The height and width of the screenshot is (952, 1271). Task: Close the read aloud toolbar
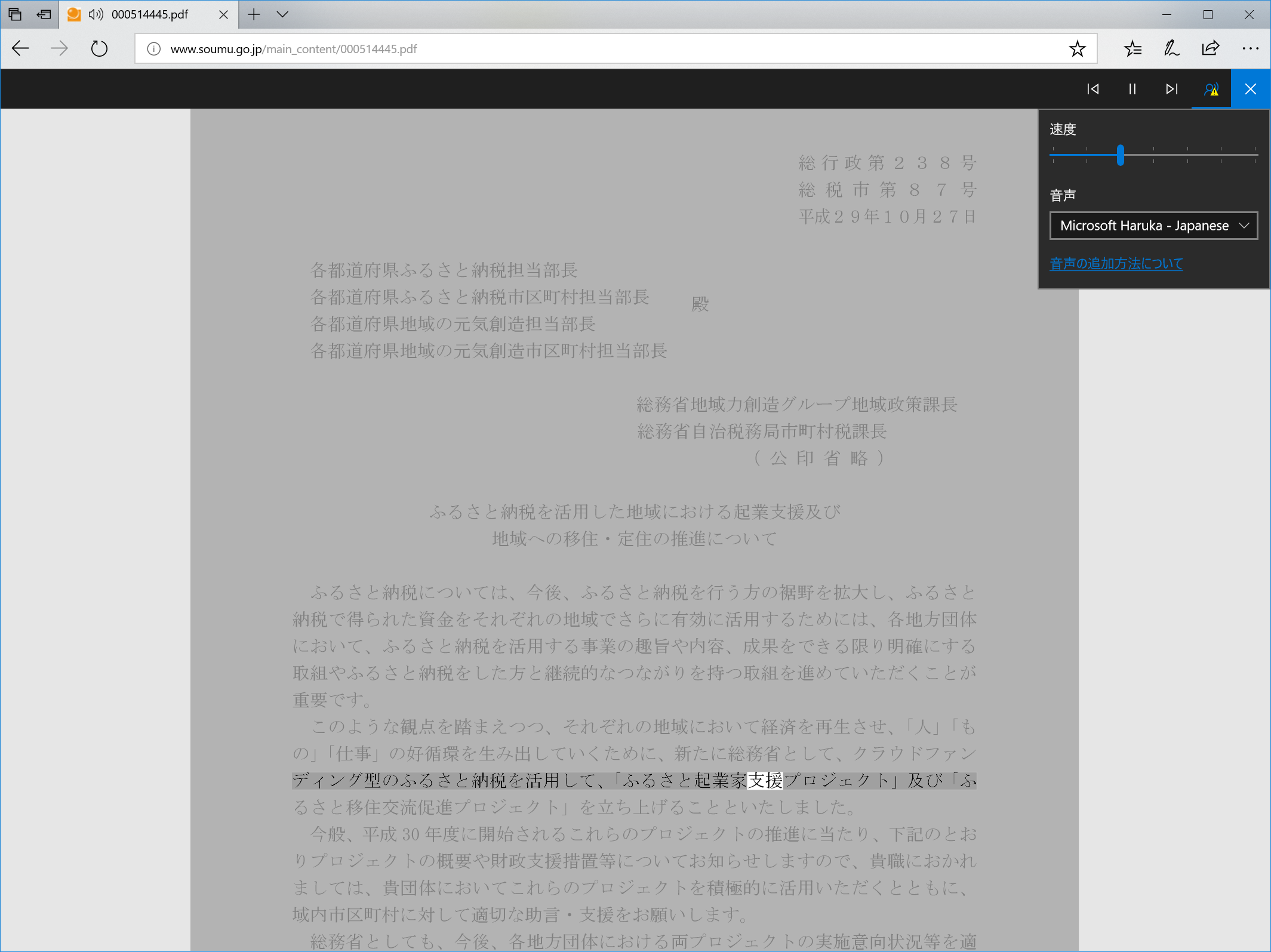(1250, 88)
